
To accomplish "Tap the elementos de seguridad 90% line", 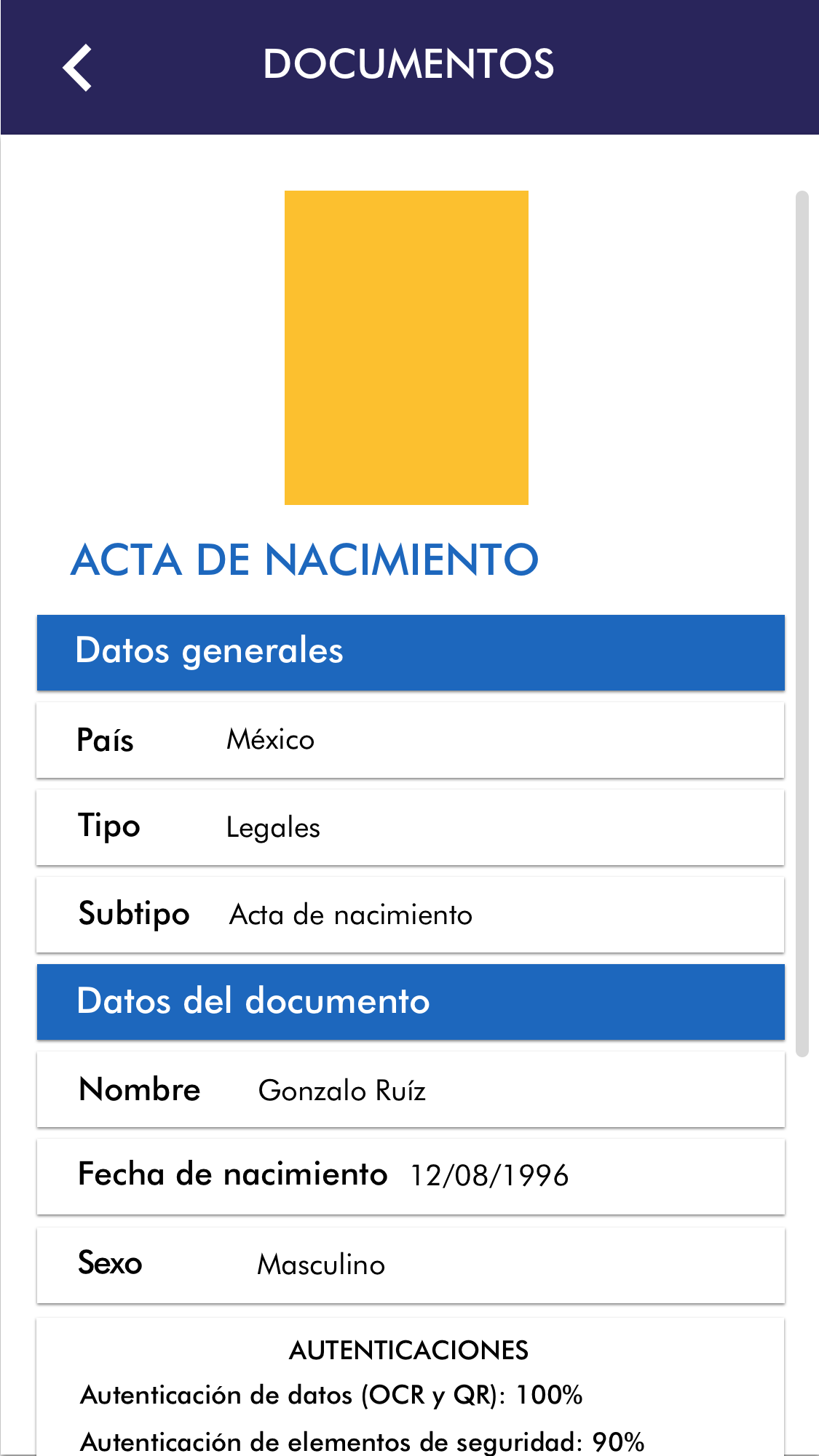I will tap(362, 1441).
